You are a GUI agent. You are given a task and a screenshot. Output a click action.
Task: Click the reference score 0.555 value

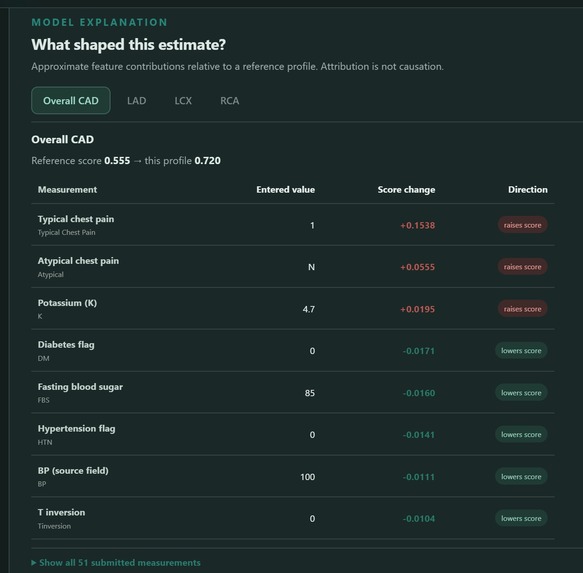(117, 161)
